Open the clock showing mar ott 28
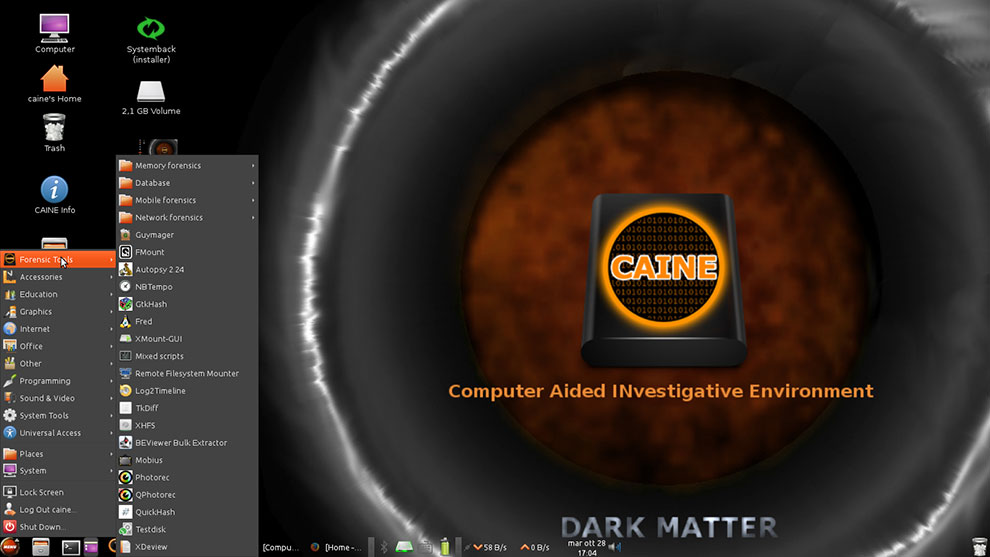 pos(586,548)
